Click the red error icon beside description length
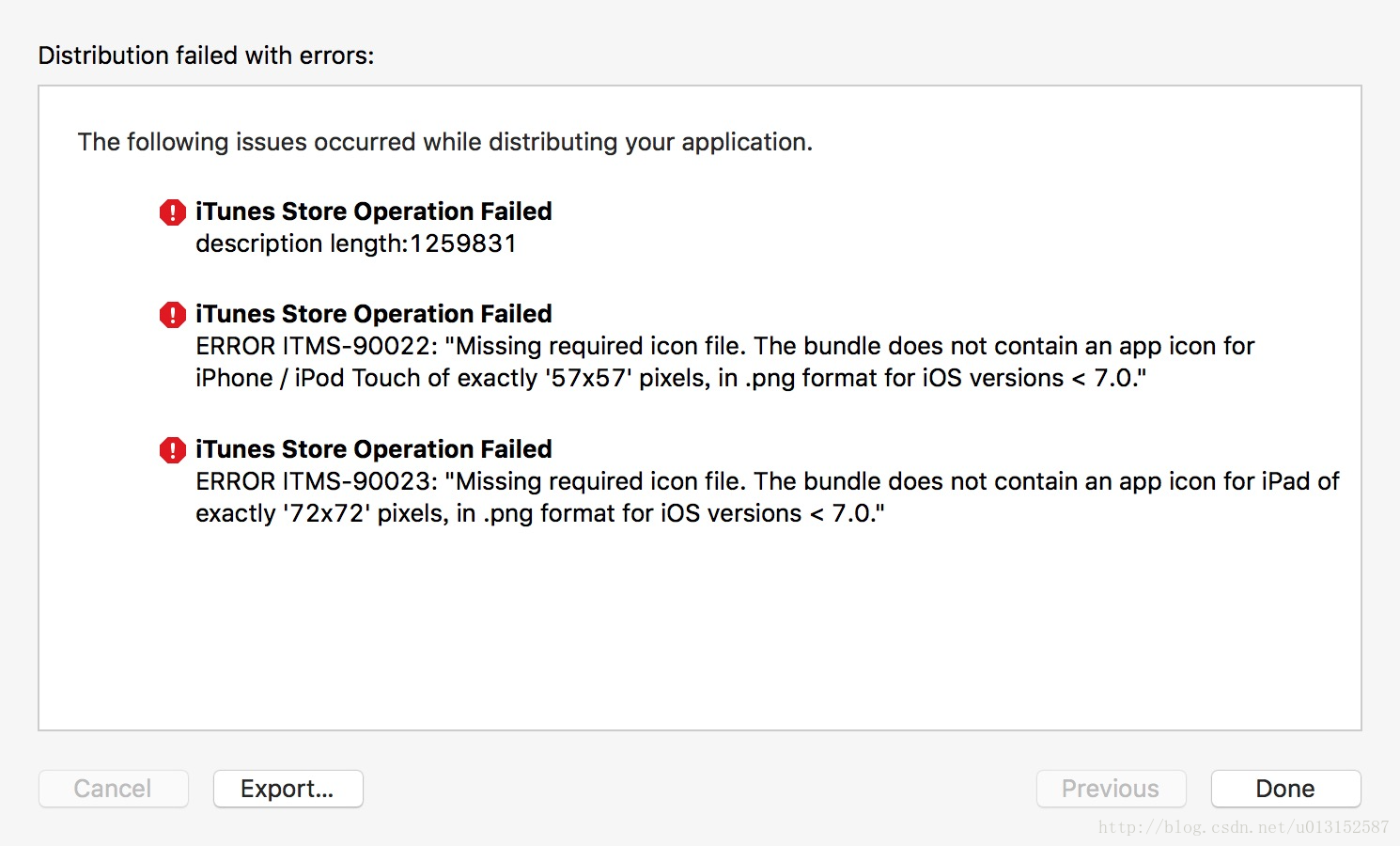 pos(173,212)
